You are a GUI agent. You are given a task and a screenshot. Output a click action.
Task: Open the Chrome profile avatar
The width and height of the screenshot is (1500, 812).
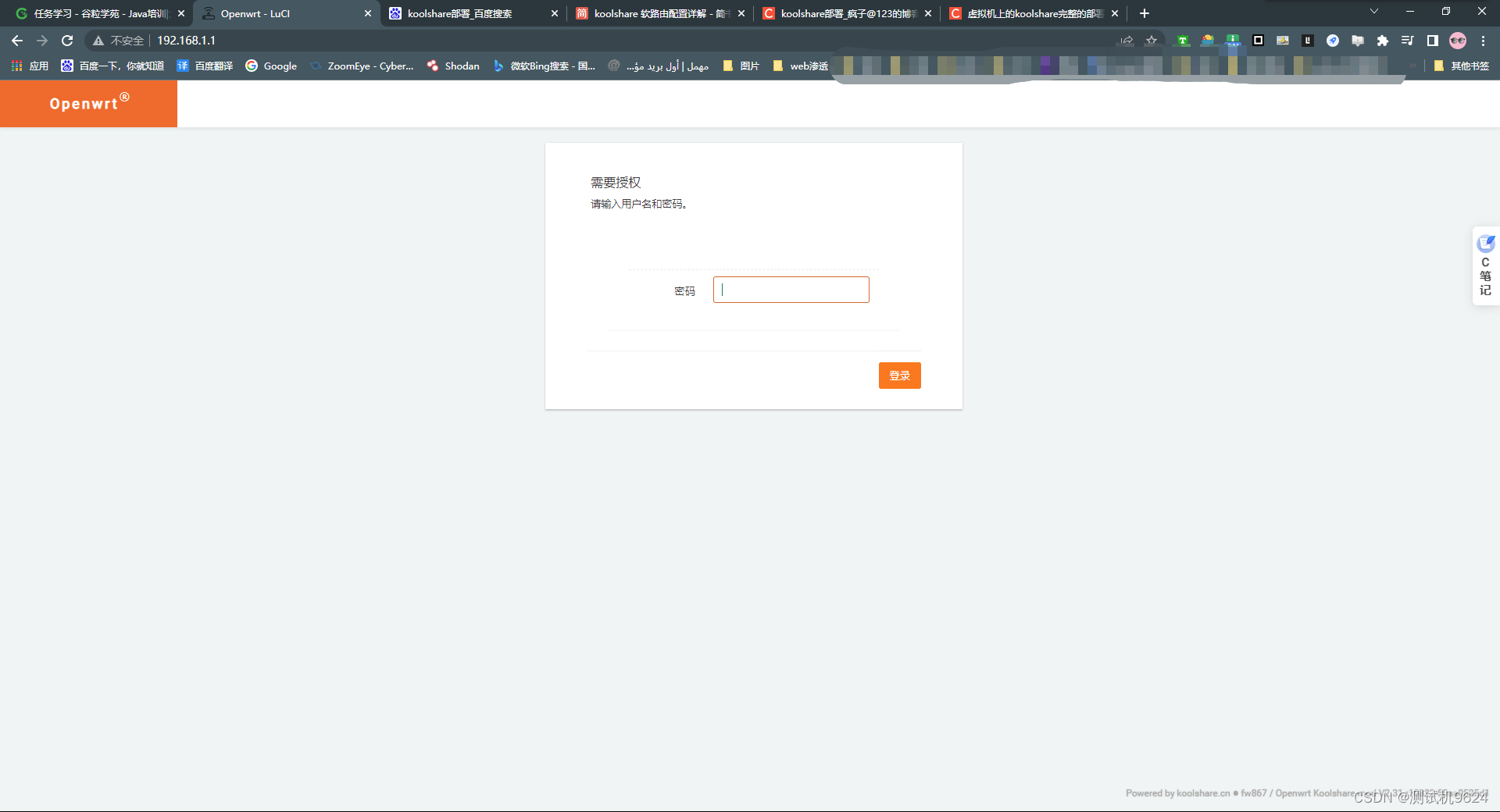[x=1458, y=41]
